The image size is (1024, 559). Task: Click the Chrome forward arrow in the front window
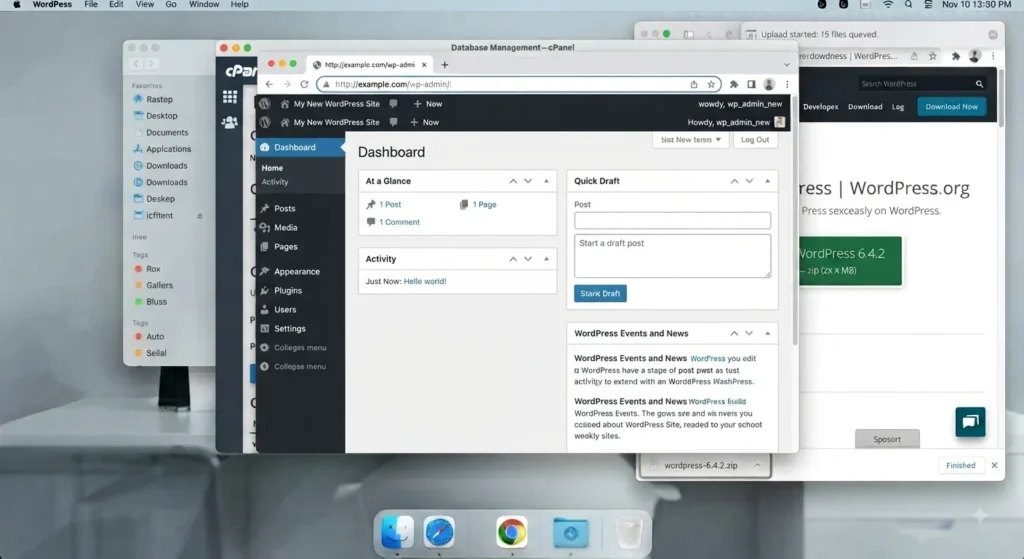(x=287, y=84)
